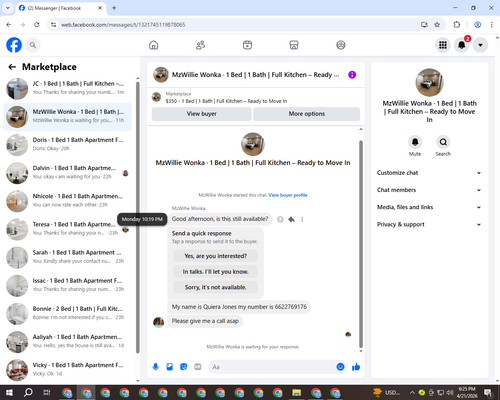Click the message text field Aa
Screen dimensions: 500x400
point(272,367)
